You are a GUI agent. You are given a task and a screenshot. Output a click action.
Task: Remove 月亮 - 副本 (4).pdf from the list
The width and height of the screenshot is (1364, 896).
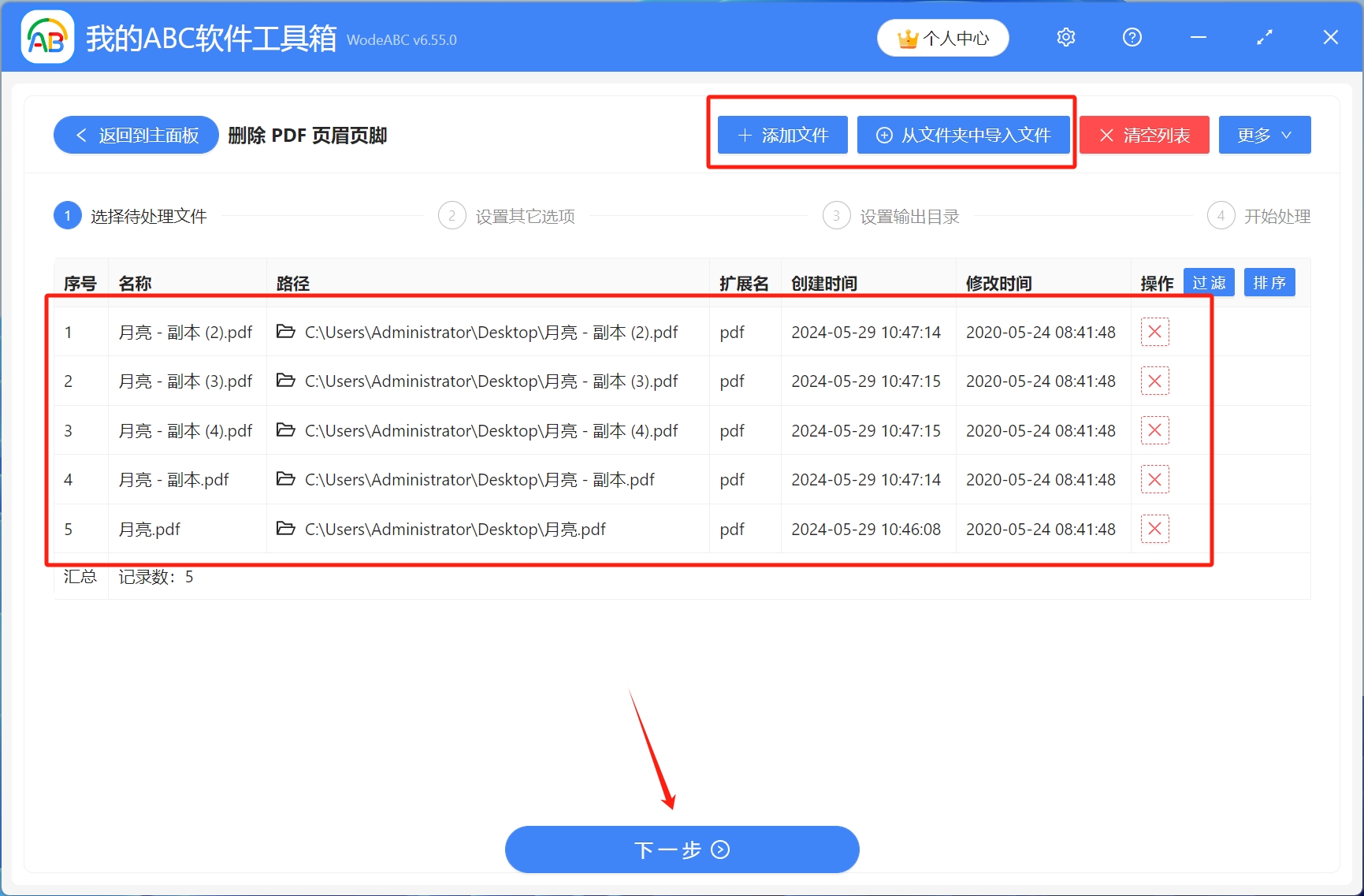tap(1154, 430)
